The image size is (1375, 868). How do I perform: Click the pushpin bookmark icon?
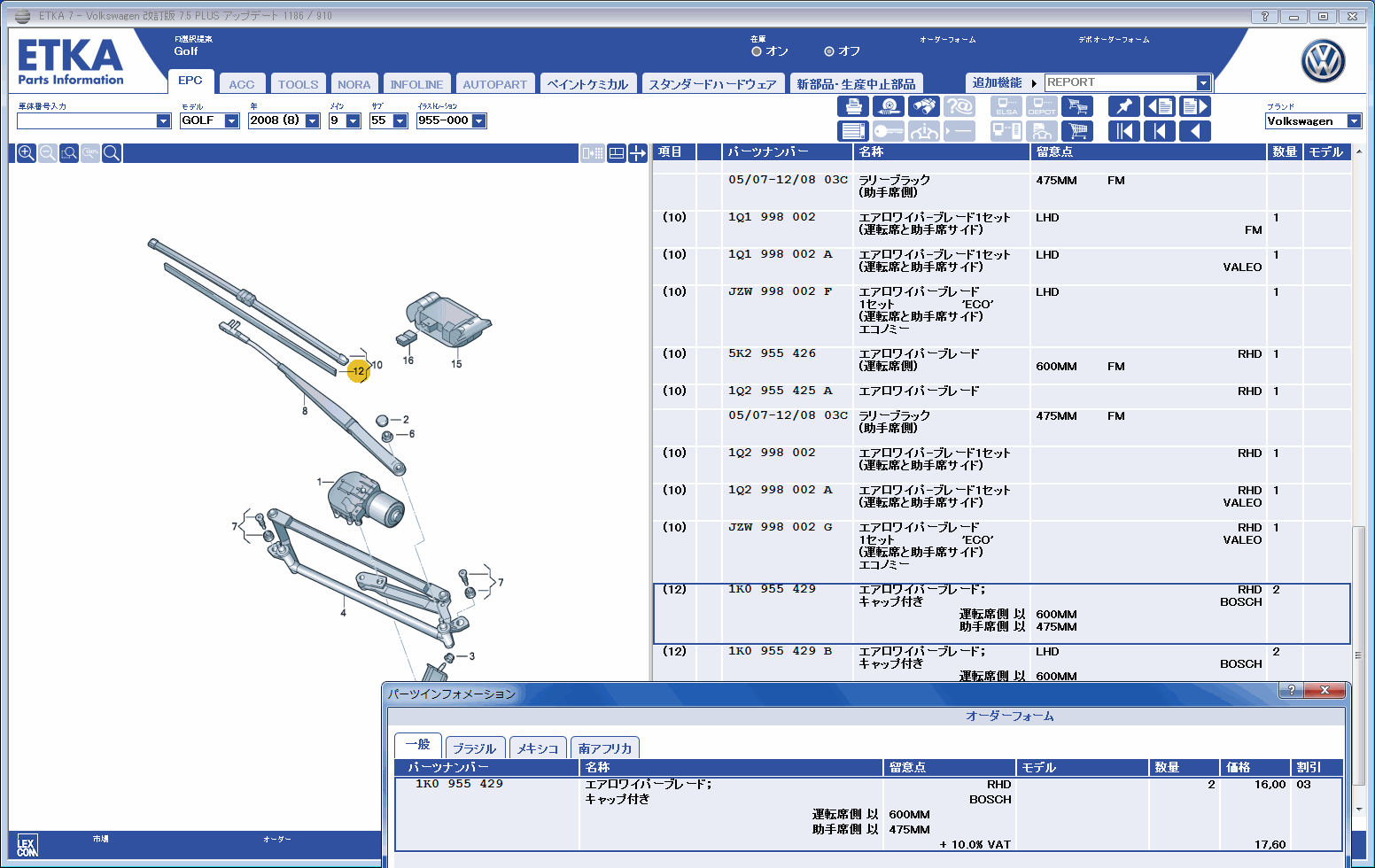[x=1124, y=106]
